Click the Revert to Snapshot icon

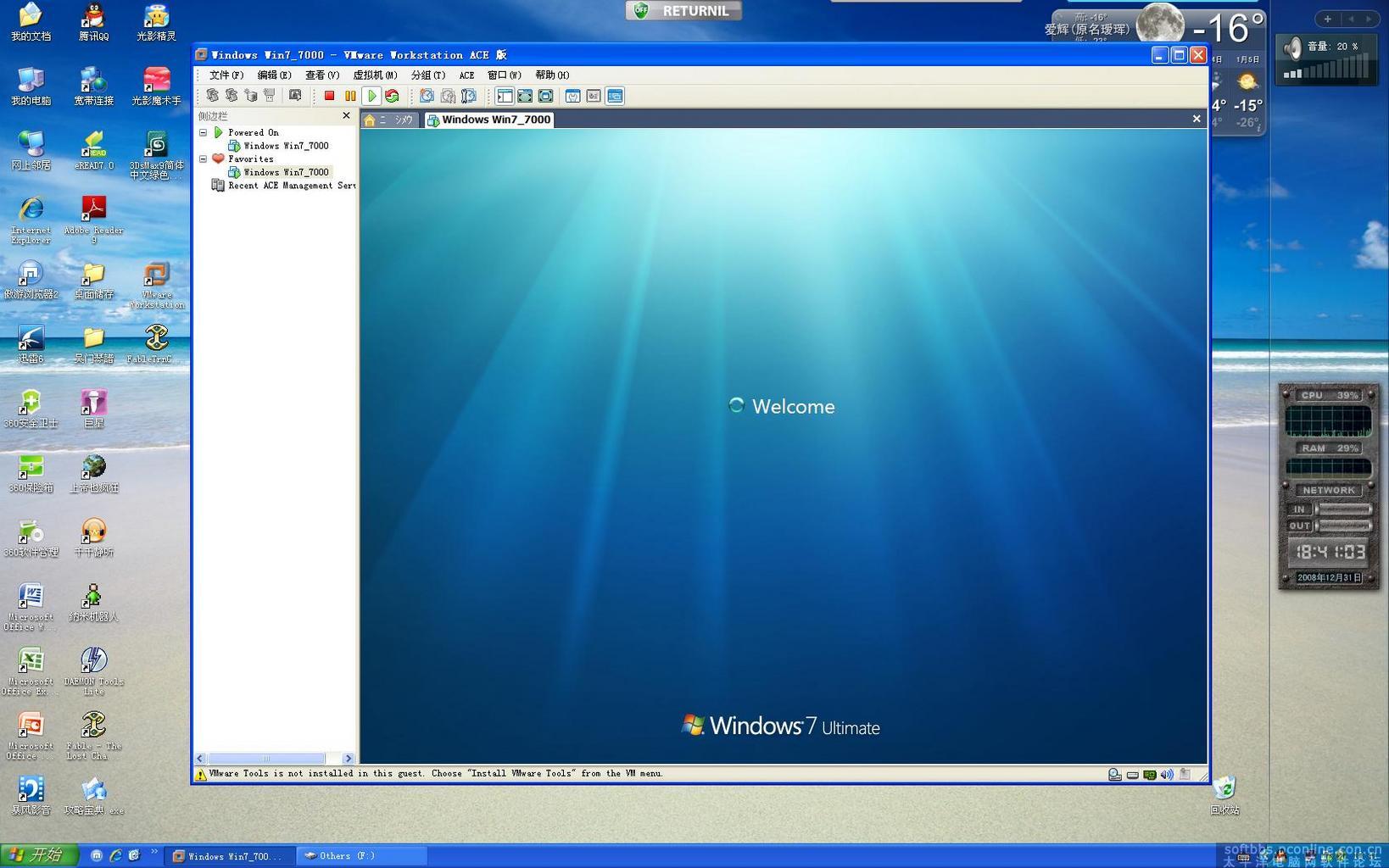(448, 96)
